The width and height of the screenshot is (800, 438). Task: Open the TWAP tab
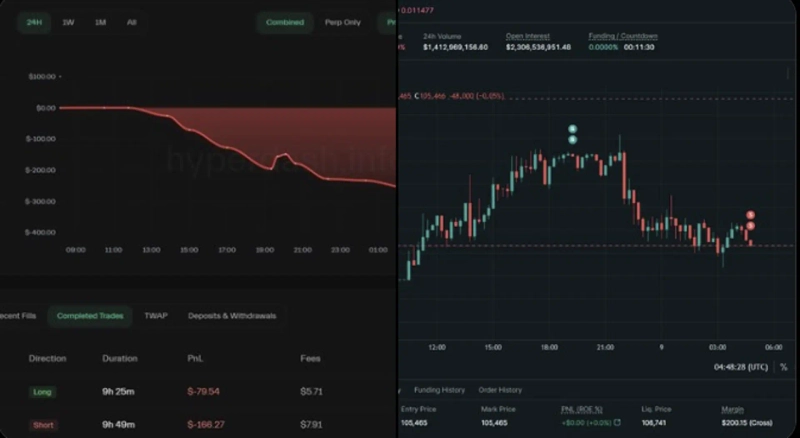click(x=155, y=316)
